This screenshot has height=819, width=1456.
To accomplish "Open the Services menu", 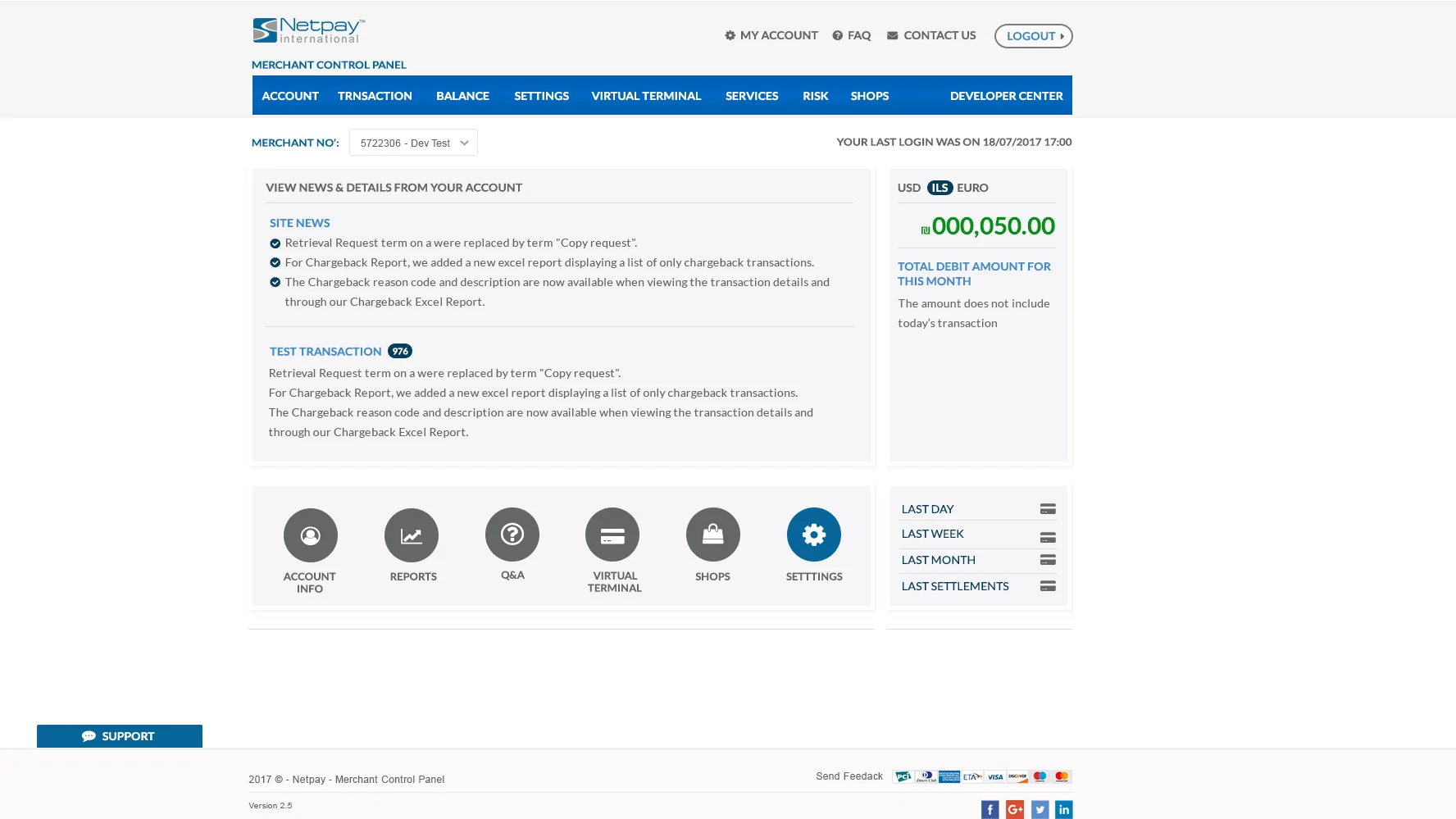I will coord(752,96).
